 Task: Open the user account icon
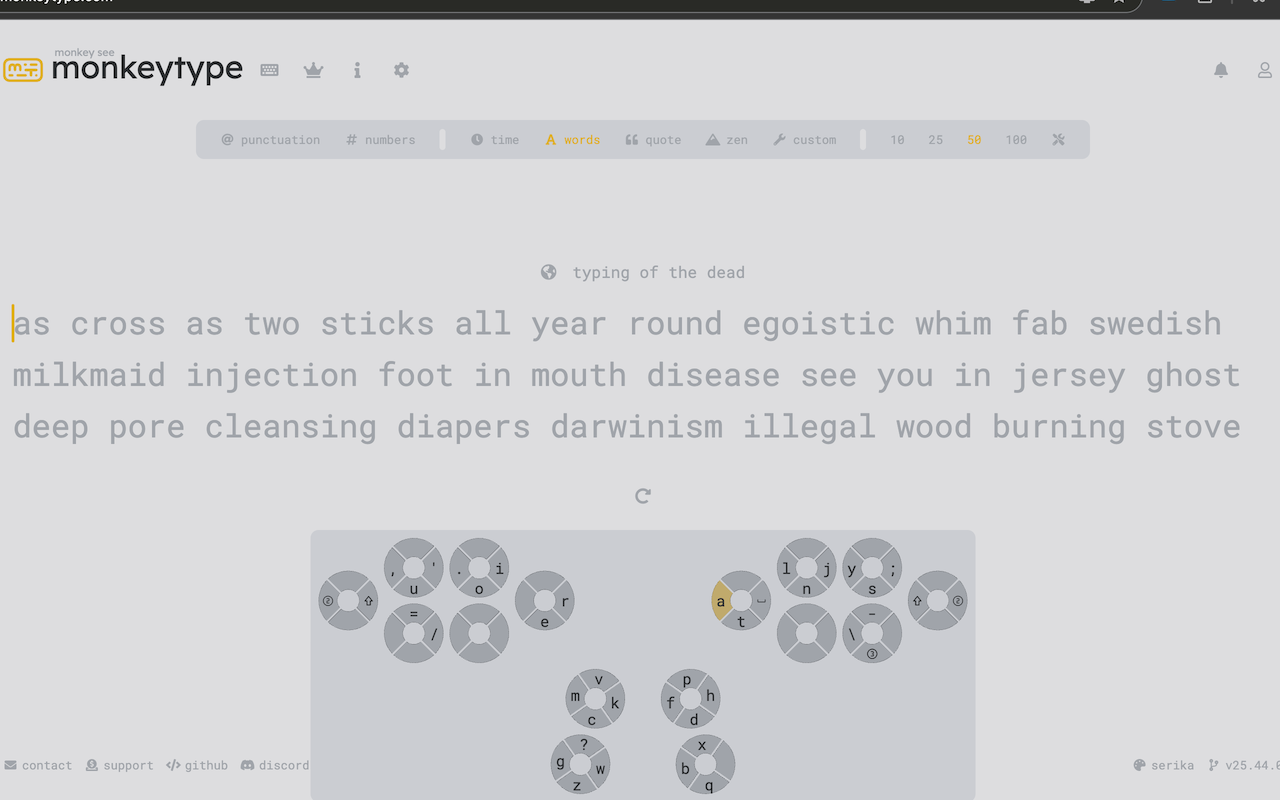[x=1265, y=70]
